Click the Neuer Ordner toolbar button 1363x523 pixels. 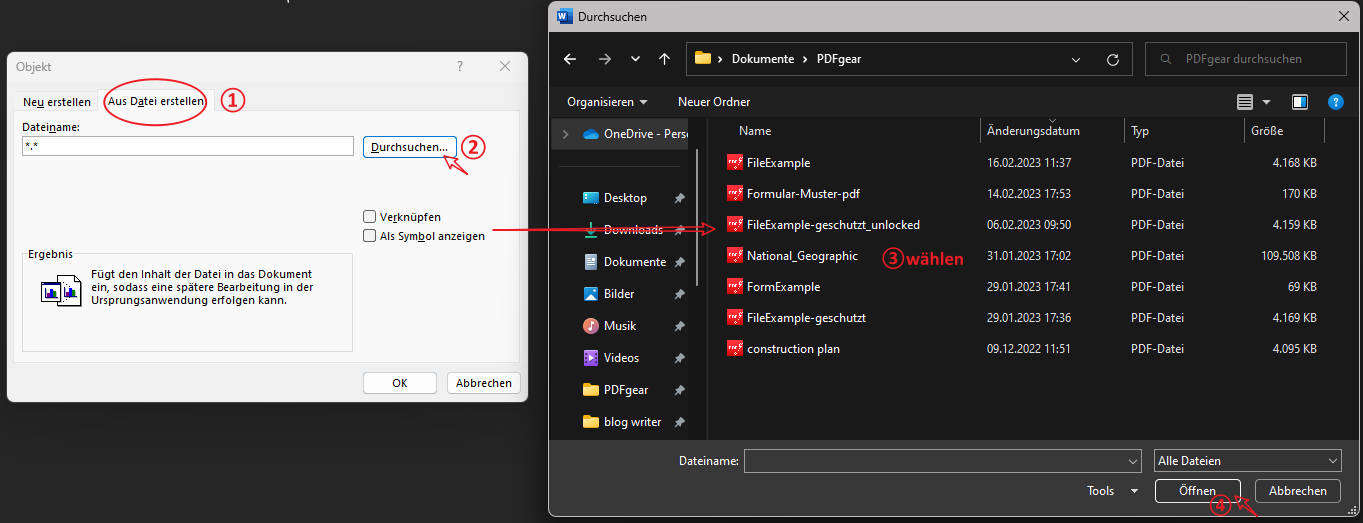point(713,102)
